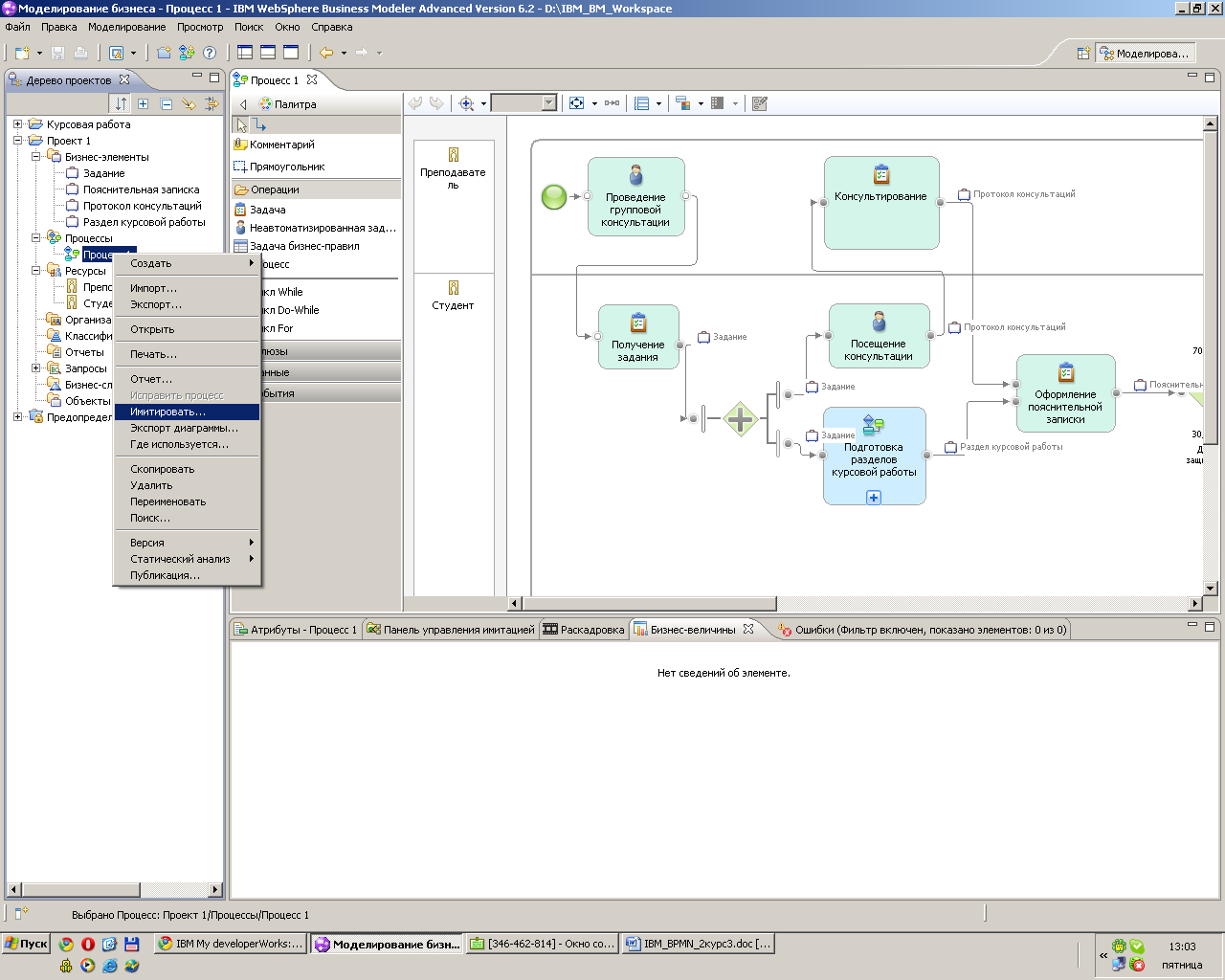Expand the Курсовая работа project node

17,124
